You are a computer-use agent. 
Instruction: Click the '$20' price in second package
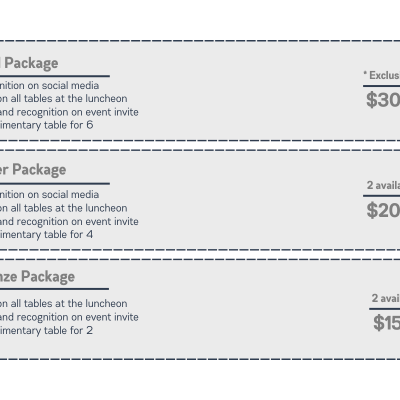point(383,210)
